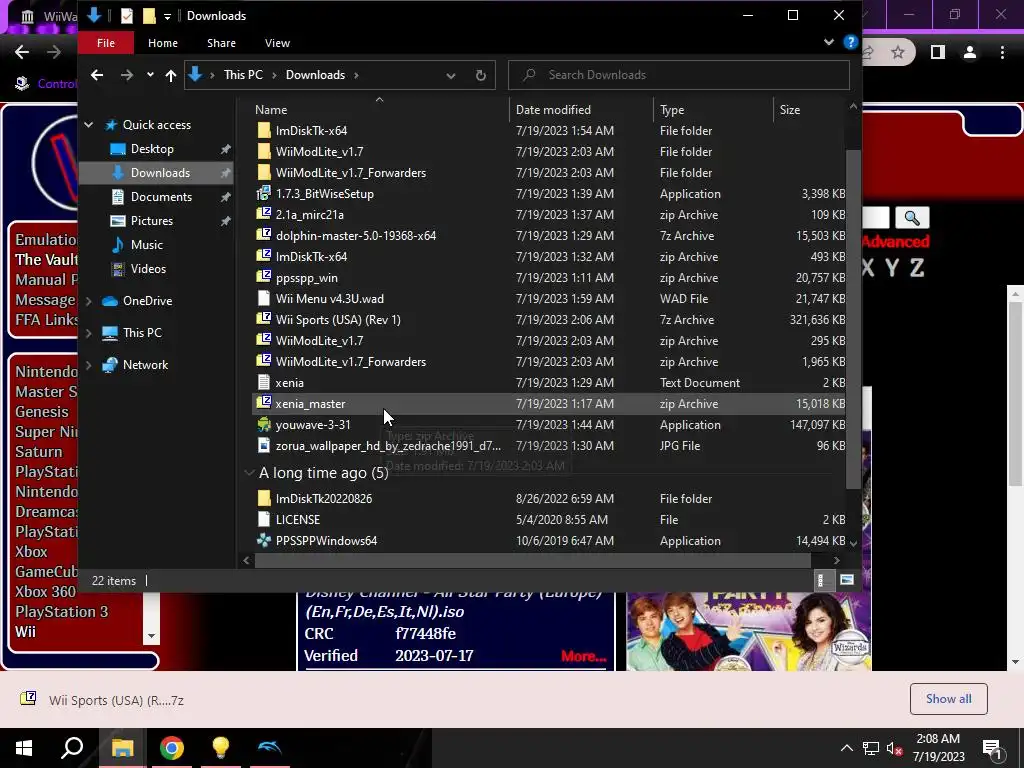Viewport: 1024px width, 768px height.
Task: Click the Search Downloads box
Action: [679, 75]
